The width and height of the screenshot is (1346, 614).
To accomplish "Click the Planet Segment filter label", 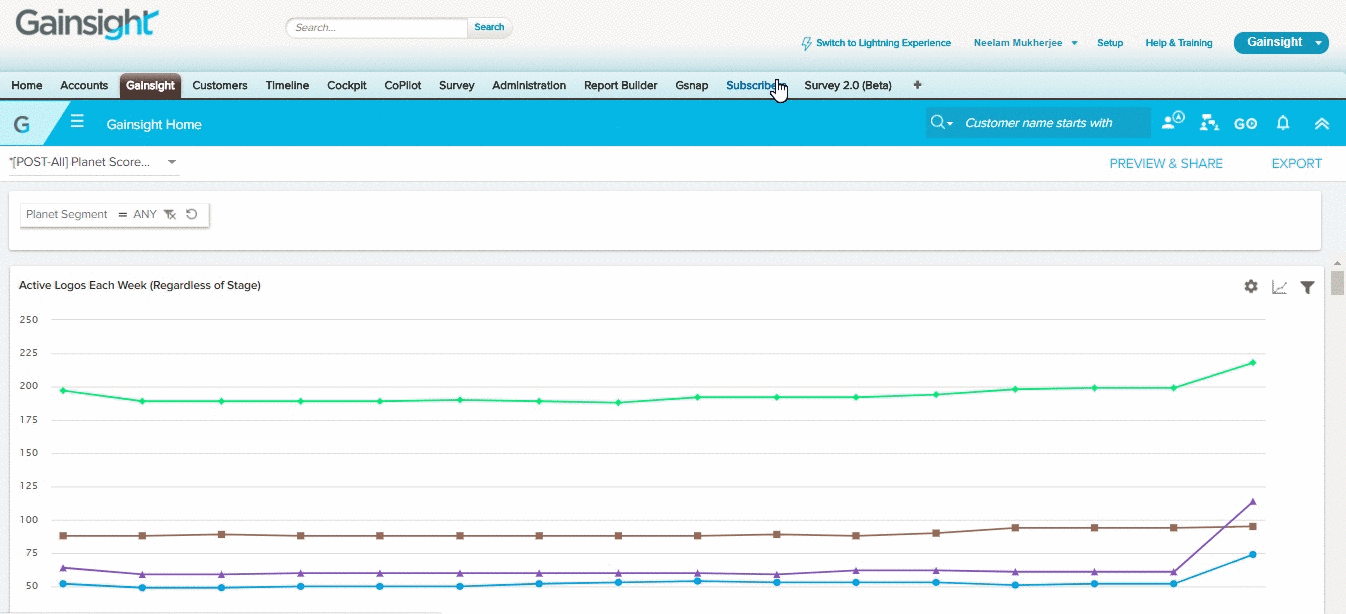I will (x=66, y=214).
